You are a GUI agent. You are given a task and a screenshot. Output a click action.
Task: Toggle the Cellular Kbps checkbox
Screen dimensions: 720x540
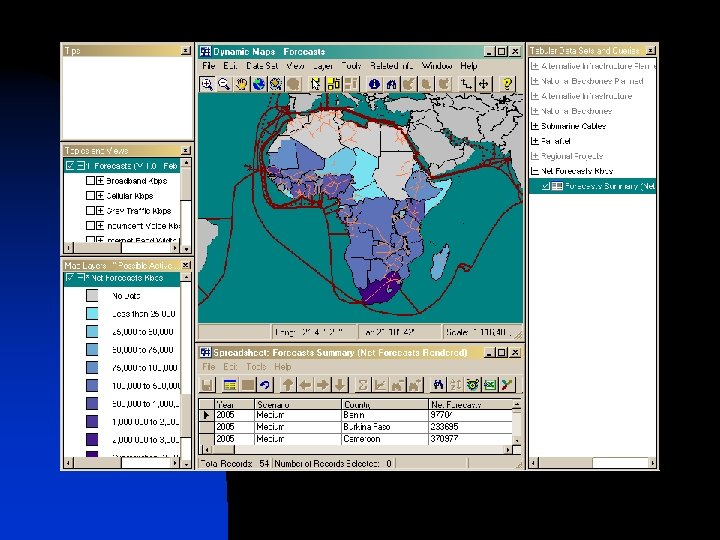click(x=90, y=196)
